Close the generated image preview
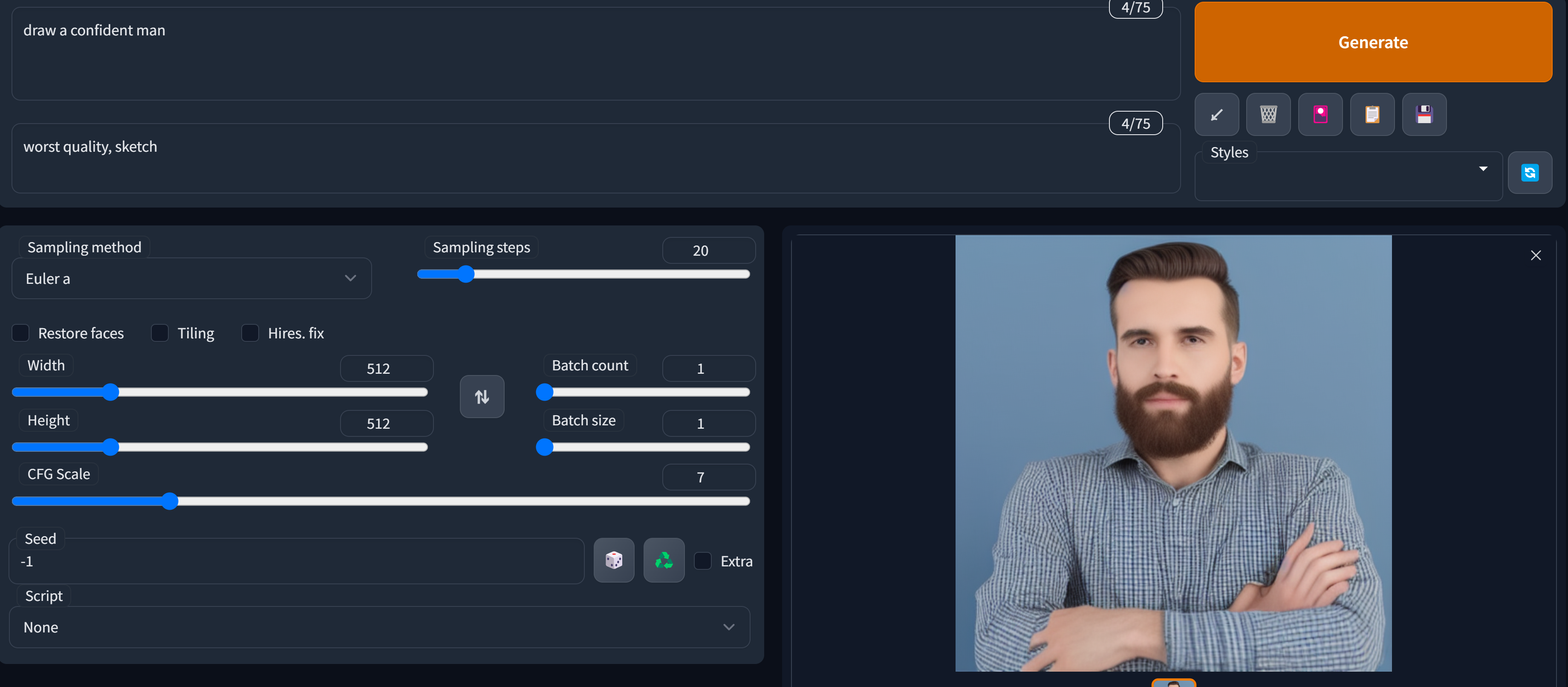Image resolution: width=1568 pixels, height=687 pixels. pyautogui.click(x=1536, y=255)
